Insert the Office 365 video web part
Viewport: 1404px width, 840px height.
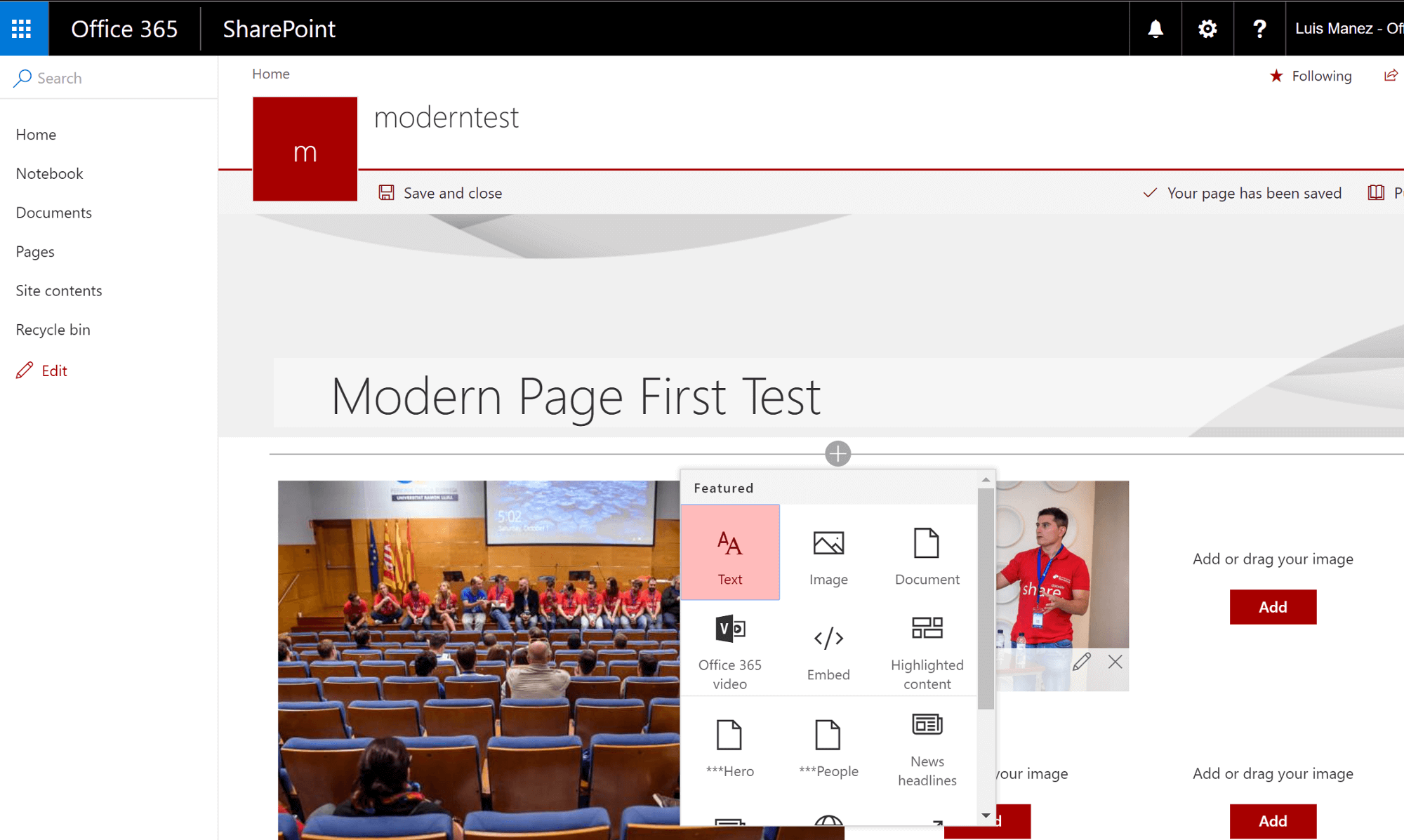pos(730,649)
